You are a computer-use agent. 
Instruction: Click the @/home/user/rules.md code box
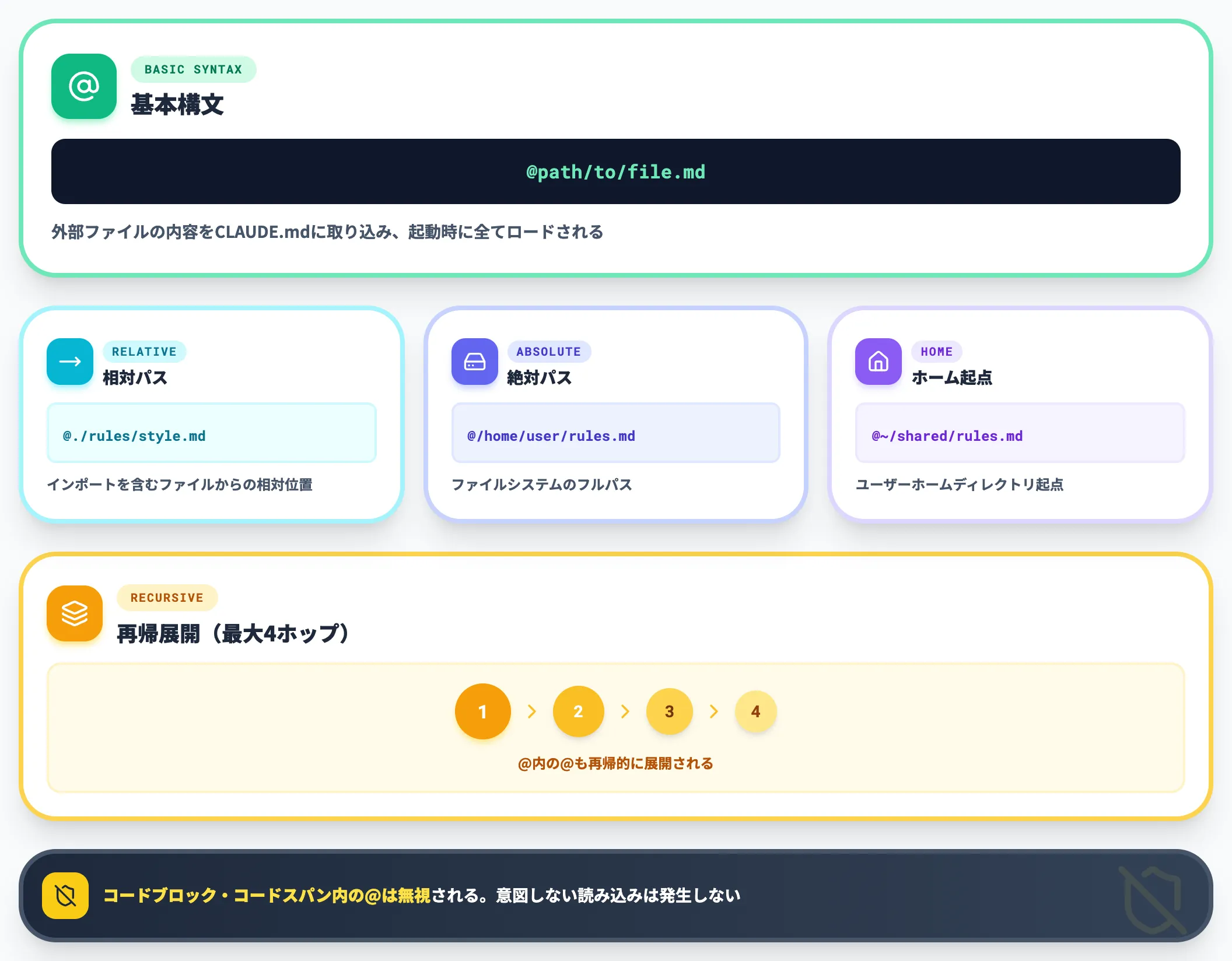pyautogui.click(x=616, y=433)
